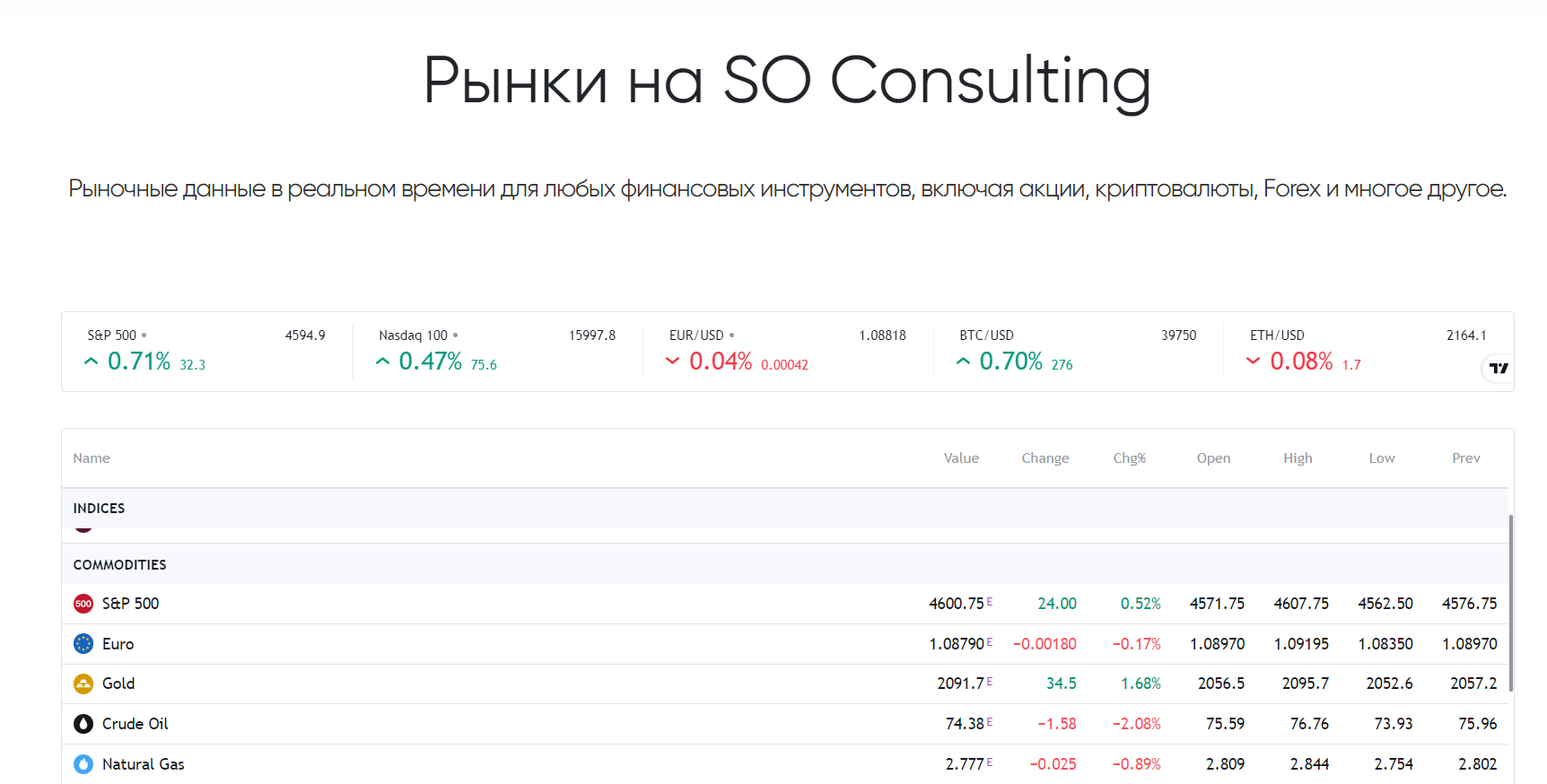Click the ETH/USD down chevron
Screen dimensions: 1547x784
1253,362
